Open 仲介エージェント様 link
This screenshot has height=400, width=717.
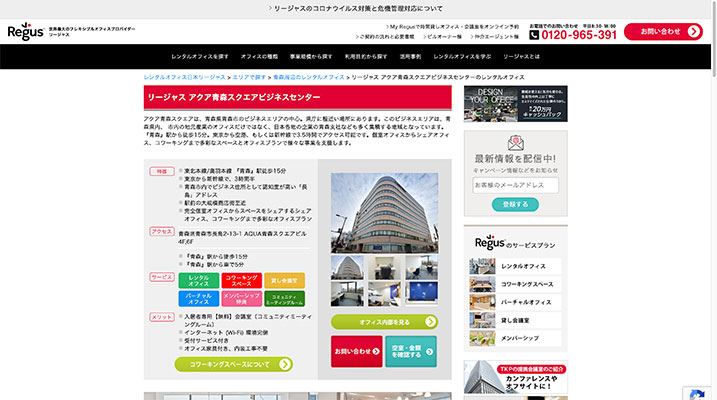(494, 37)
